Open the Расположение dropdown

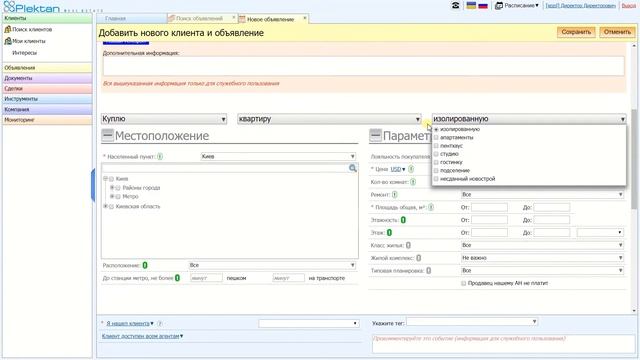click(273, 265)
